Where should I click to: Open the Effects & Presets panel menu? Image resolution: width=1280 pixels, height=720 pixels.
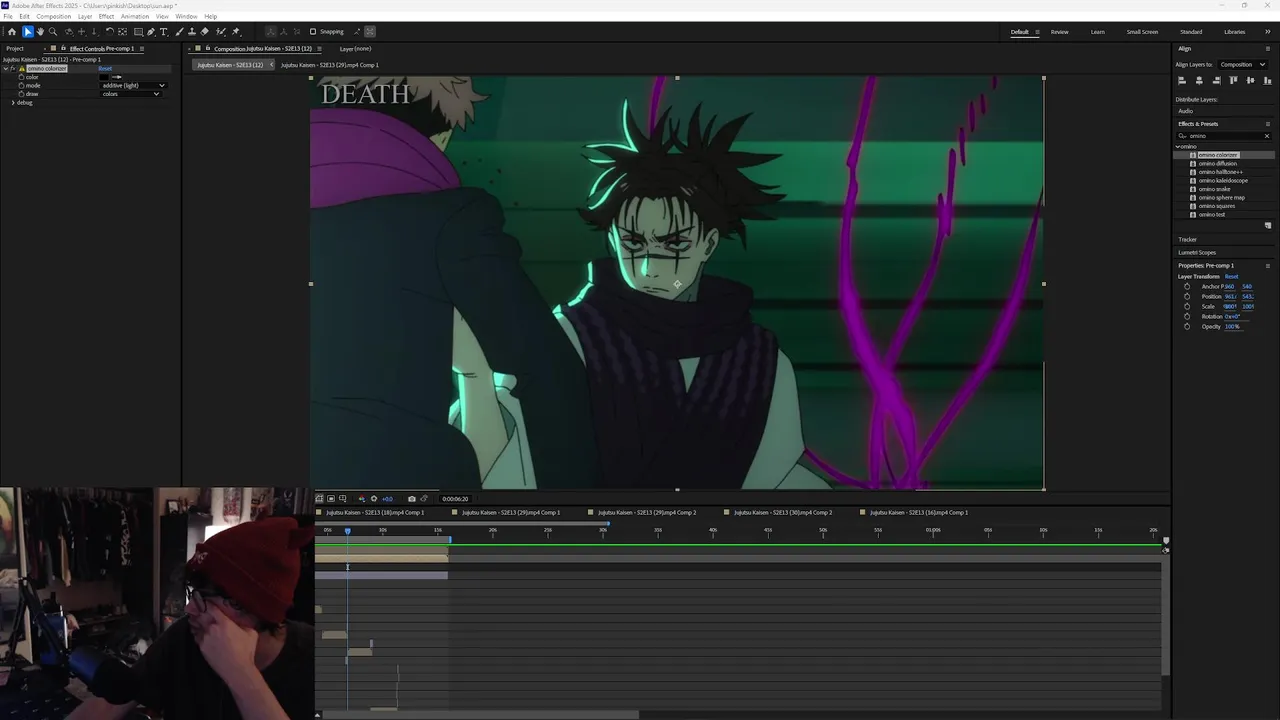1268,124
